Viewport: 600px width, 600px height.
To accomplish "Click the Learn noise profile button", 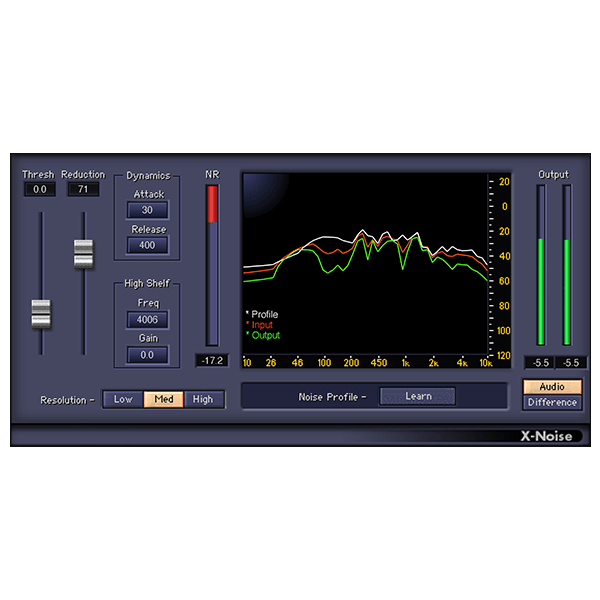I will 418,396.
